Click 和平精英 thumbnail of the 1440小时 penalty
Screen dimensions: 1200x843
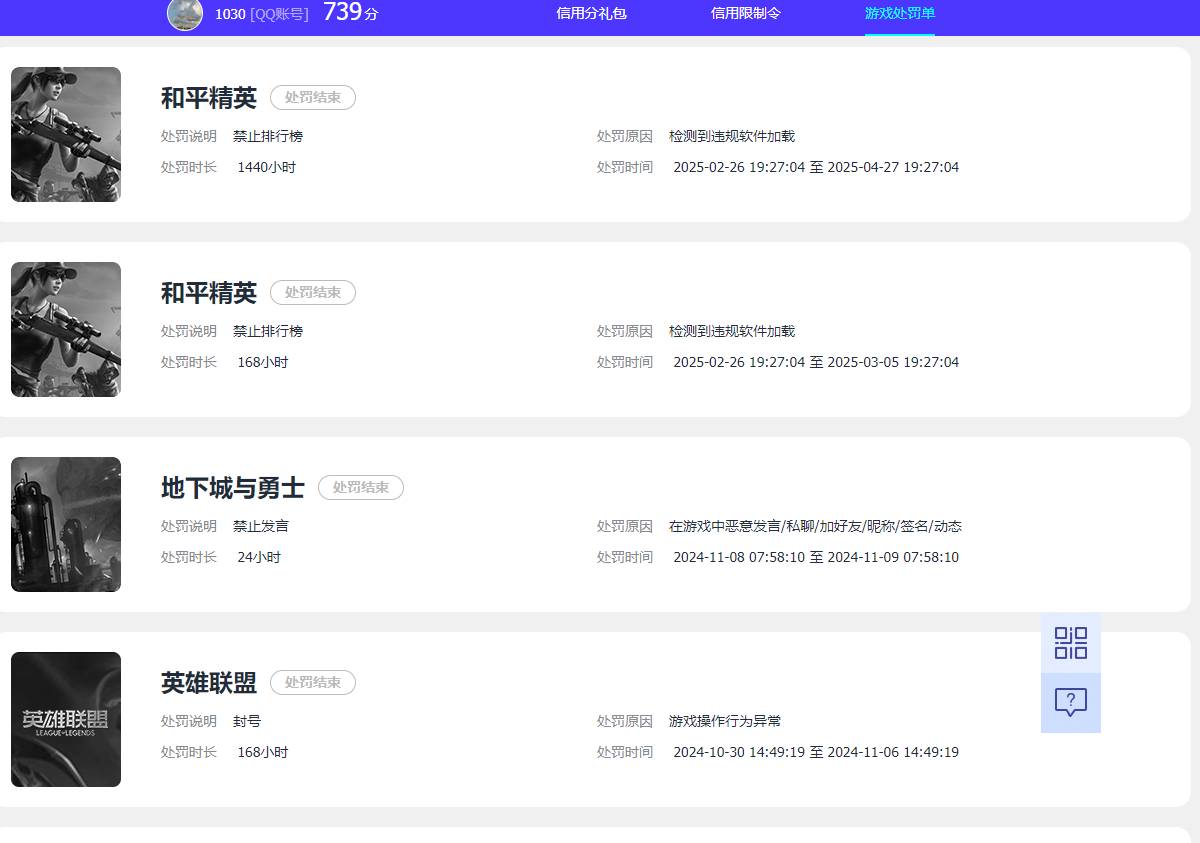click(66, 134)
